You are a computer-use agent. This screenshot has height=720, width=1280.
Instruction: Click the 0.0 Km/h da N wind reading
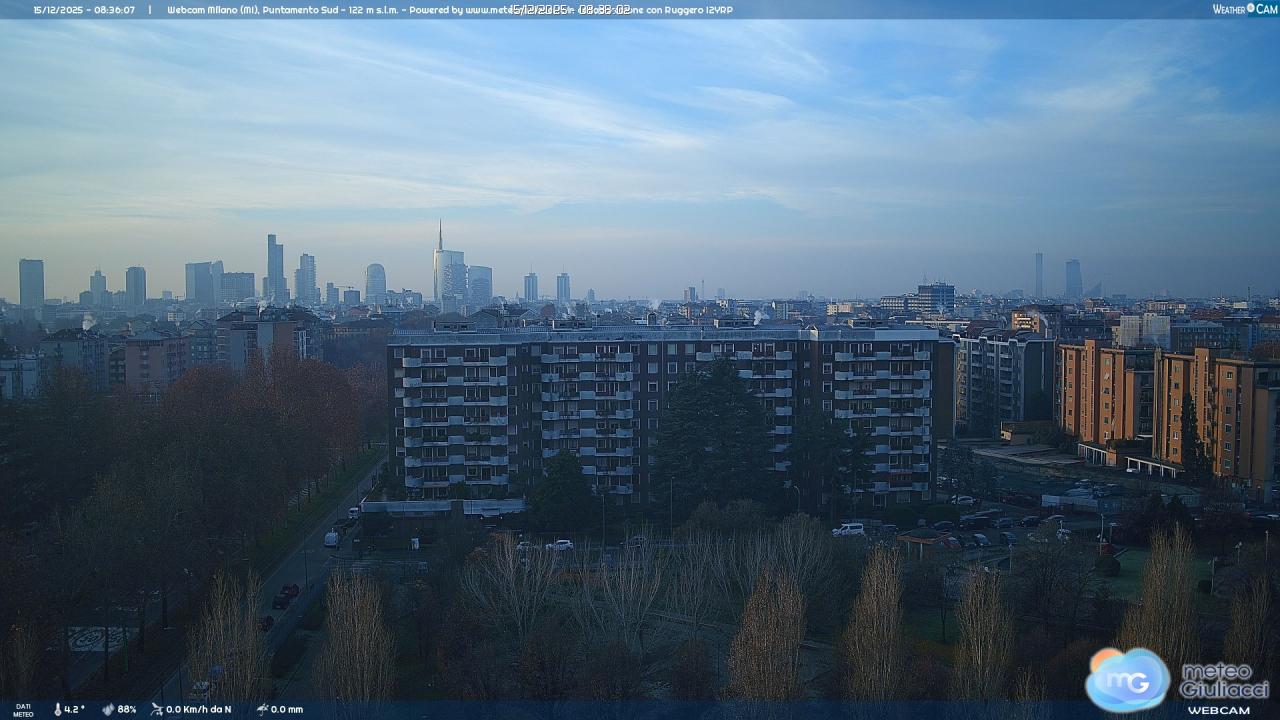[x=199, y=709]
